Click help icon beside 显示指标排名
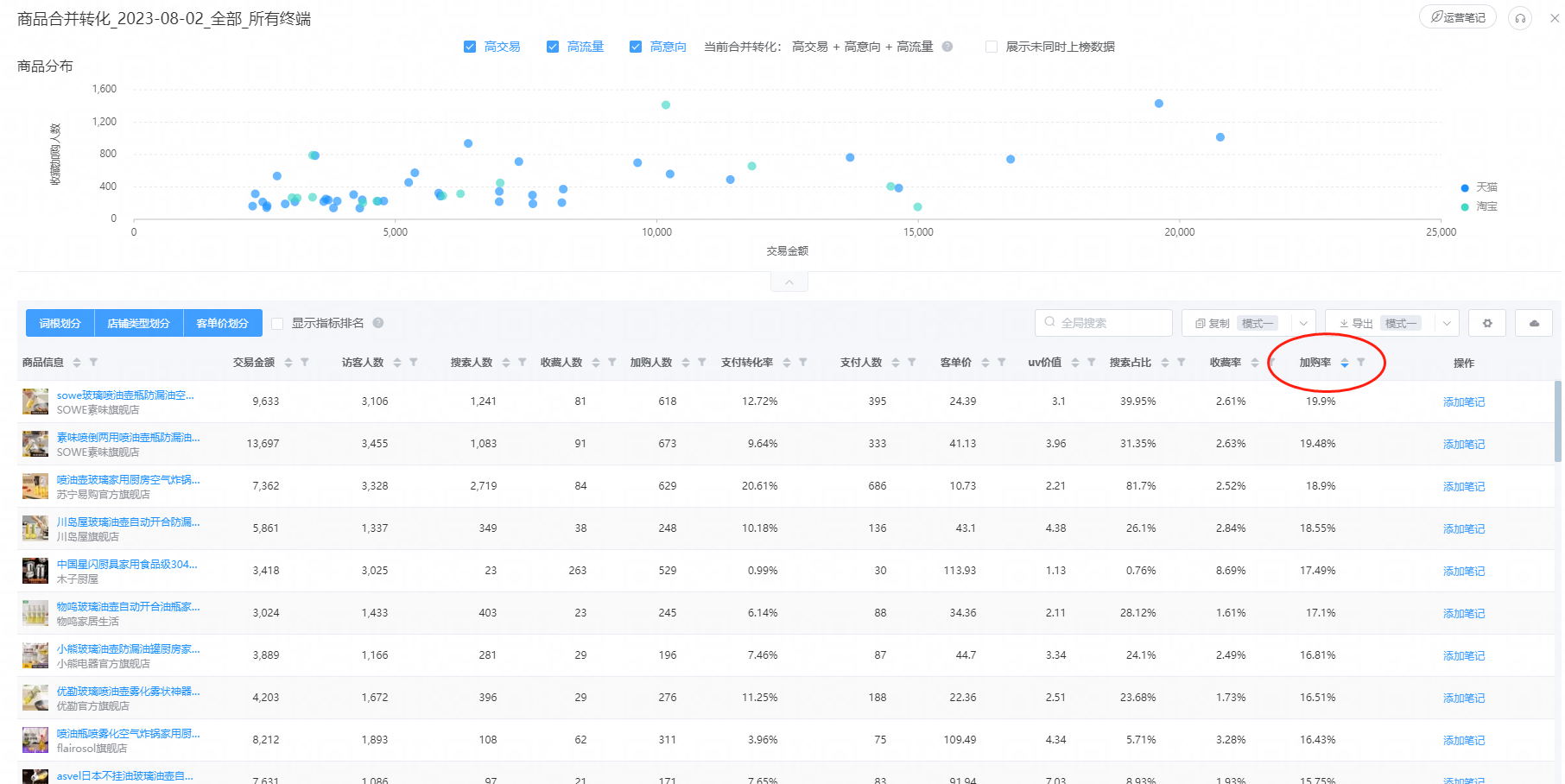The height and width of the screenshot is (784, 1565). pos(378,323)
